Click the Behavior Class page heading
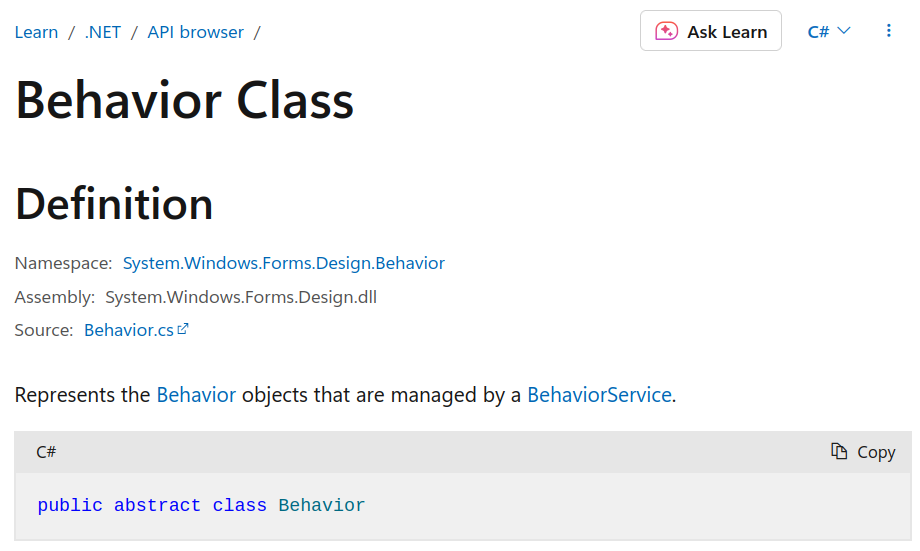 point(185,101)
